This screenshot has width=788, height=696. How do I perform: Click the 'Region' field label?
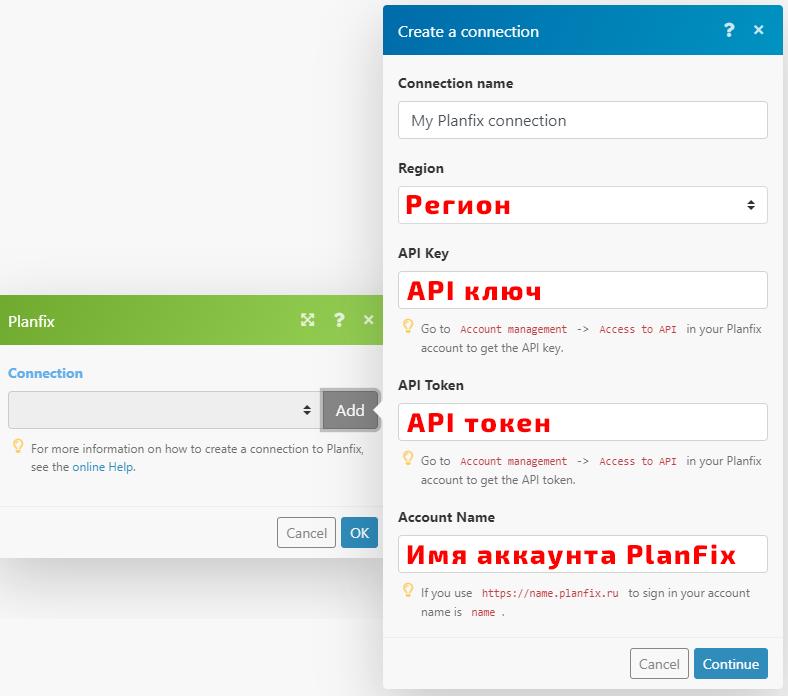(x=421, y=168)
